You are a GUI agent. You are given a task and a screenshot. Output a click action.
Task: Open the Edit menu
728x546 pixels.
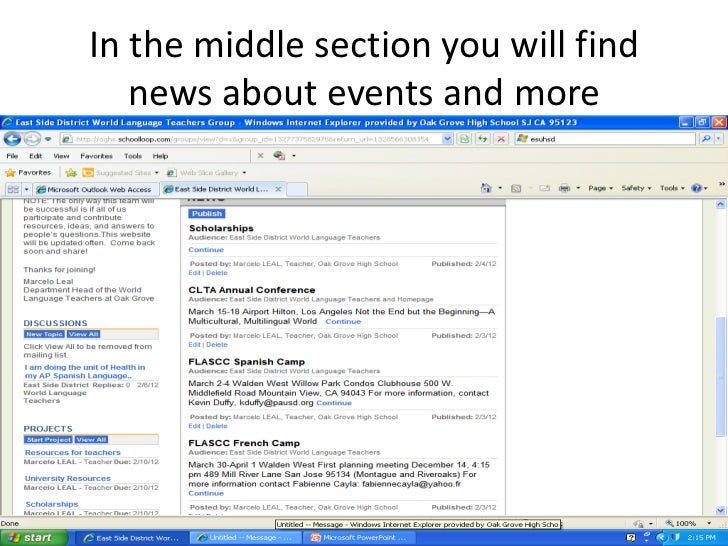36,156
